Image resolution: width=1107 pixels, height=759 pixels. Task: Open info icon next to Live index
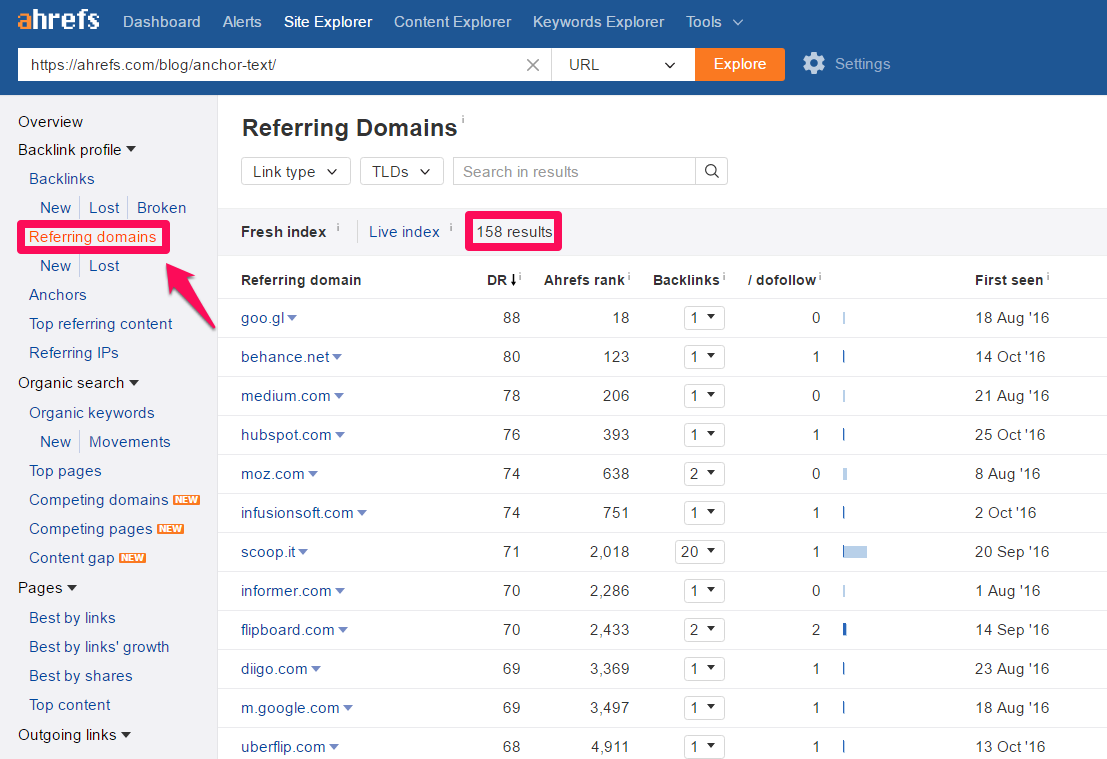[451, 227]
